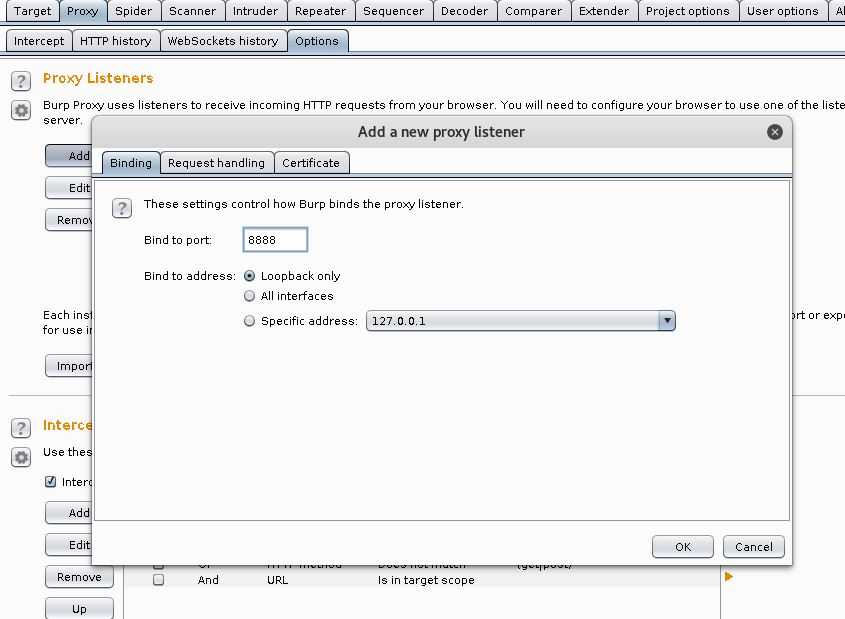Switch to the Proxy tab
845x619 pixels.
tap(82, 11)
